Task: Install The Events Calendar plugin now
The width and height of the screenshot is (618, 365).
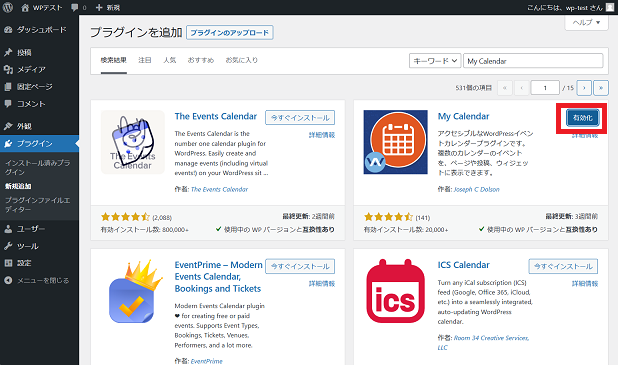Action: point(300,117)
